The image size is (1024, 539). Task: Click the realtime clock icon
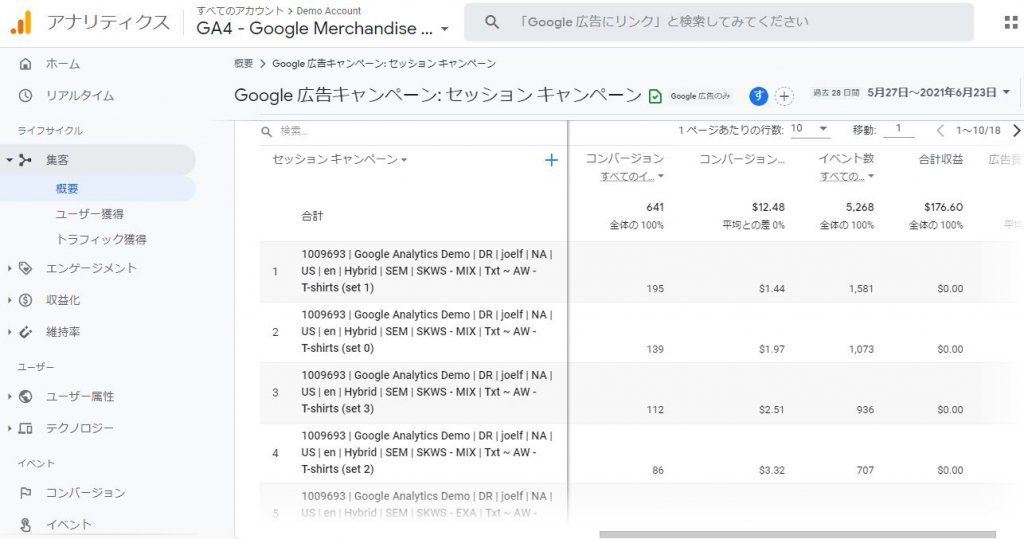click(25, 95)
